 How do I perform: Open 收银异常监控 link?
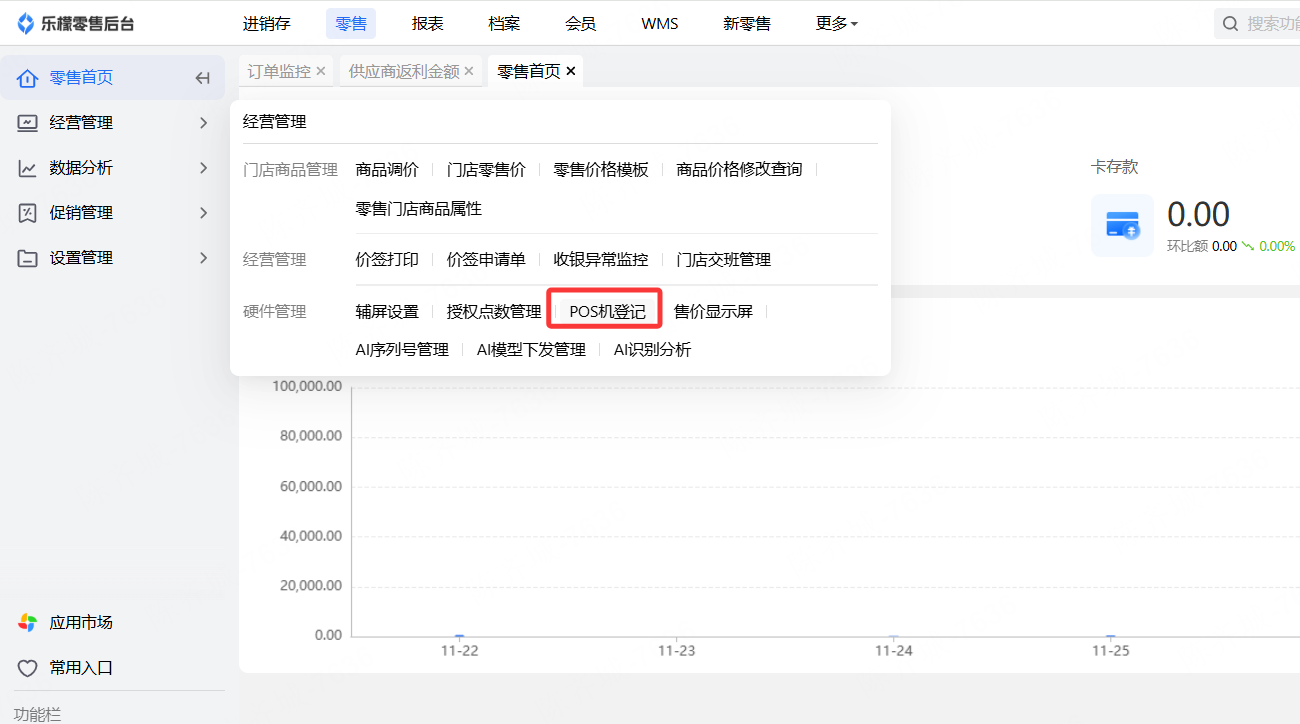point(601,260)
